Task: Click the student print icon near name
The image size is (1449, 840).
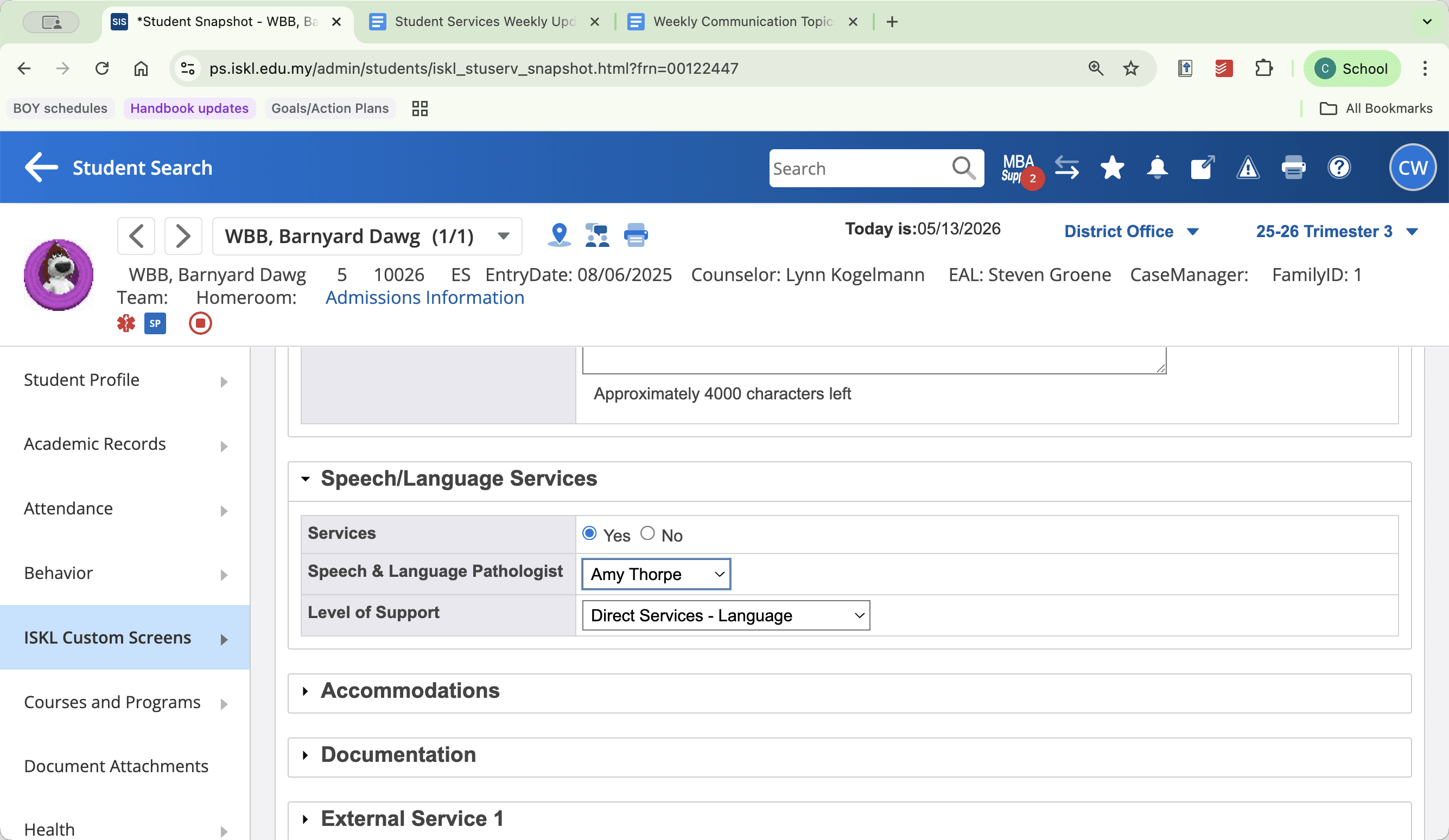Action: pyautogui.click(x=636, y=235)
